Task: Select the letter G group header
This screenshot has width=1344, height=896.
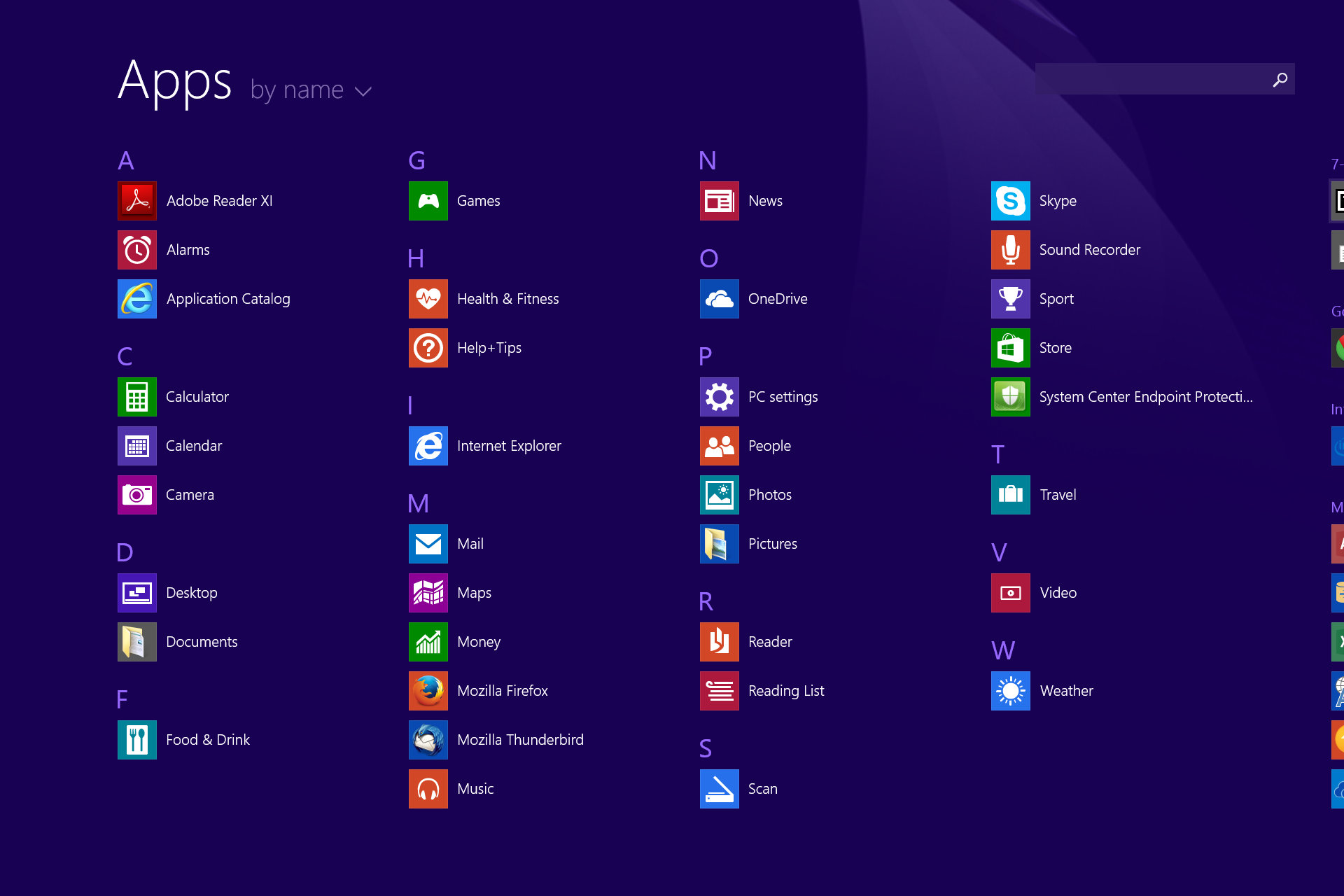Action: (416, 161)
